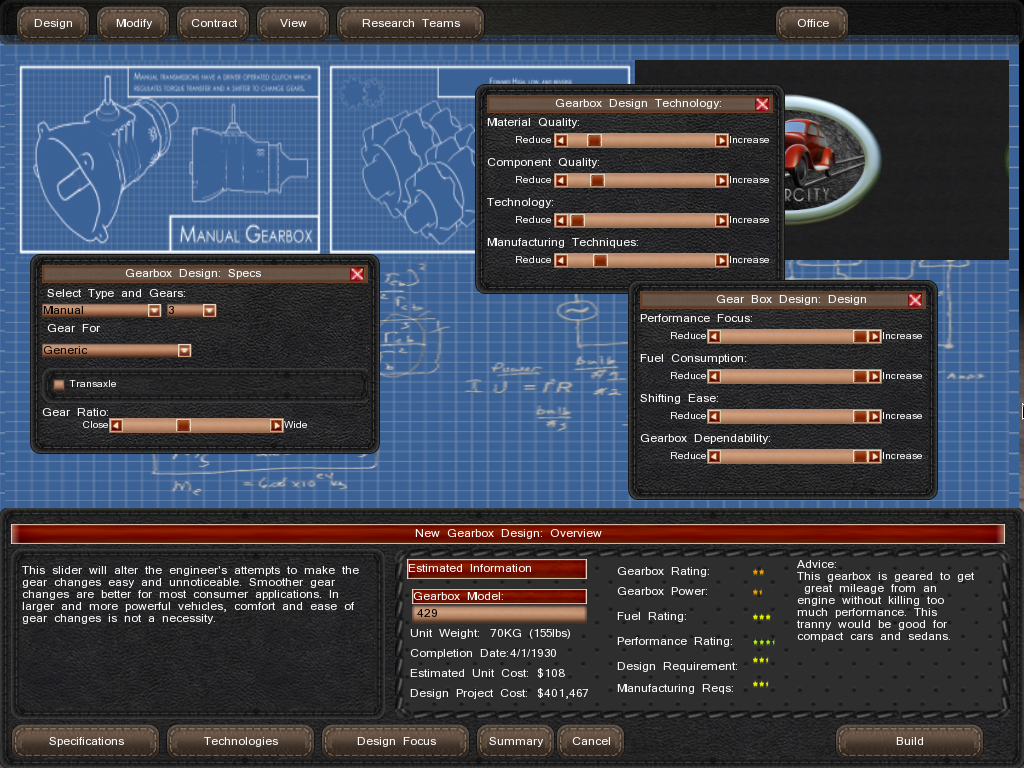The width and height of the screenshot is (1024, 768).
Task: Open the Gear For Generic dropdown
Action: [184, 351]
